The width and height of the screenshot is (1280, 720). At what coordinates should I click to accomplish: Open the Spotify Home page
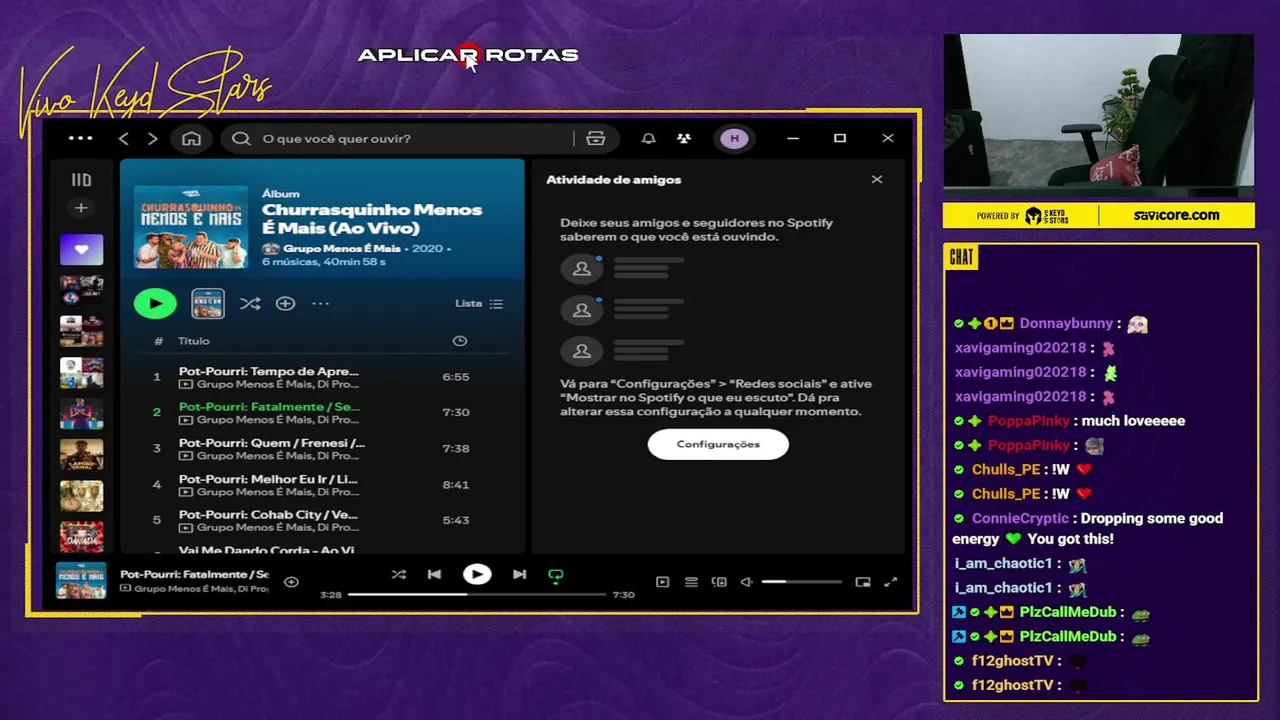click(x=191, y=139)
